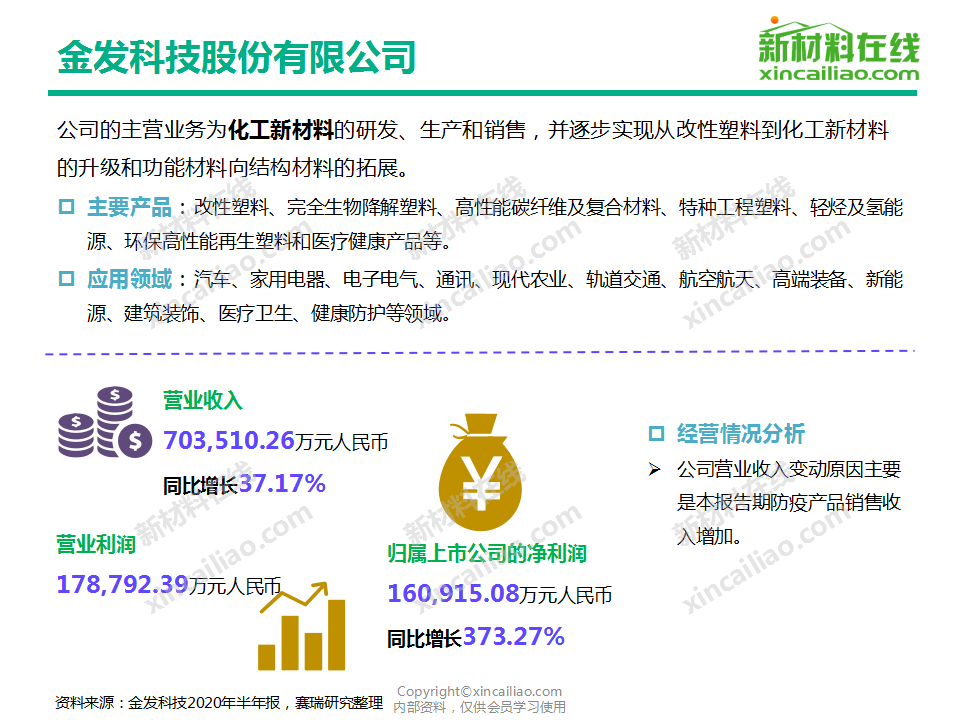Screen dimensions: 960x720
Task: Click the square bullet beside 经营情况分析
Action: [656, 433]
